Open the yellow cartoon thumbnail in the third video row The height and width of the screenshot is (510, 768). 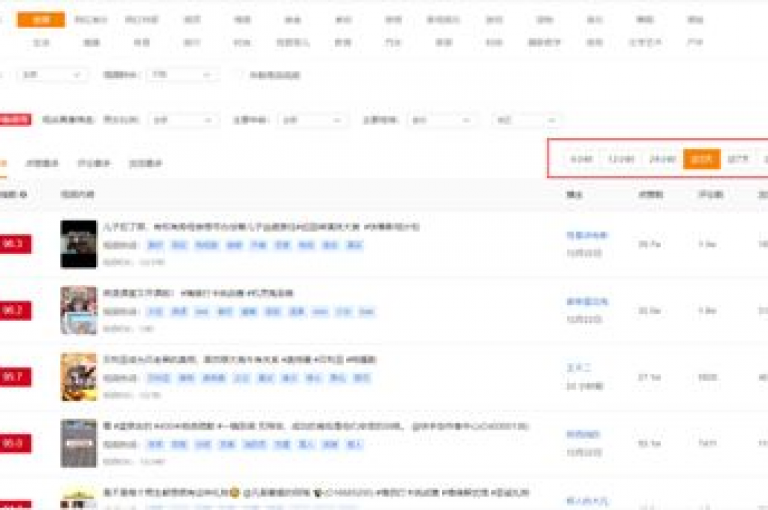(79, 377)
